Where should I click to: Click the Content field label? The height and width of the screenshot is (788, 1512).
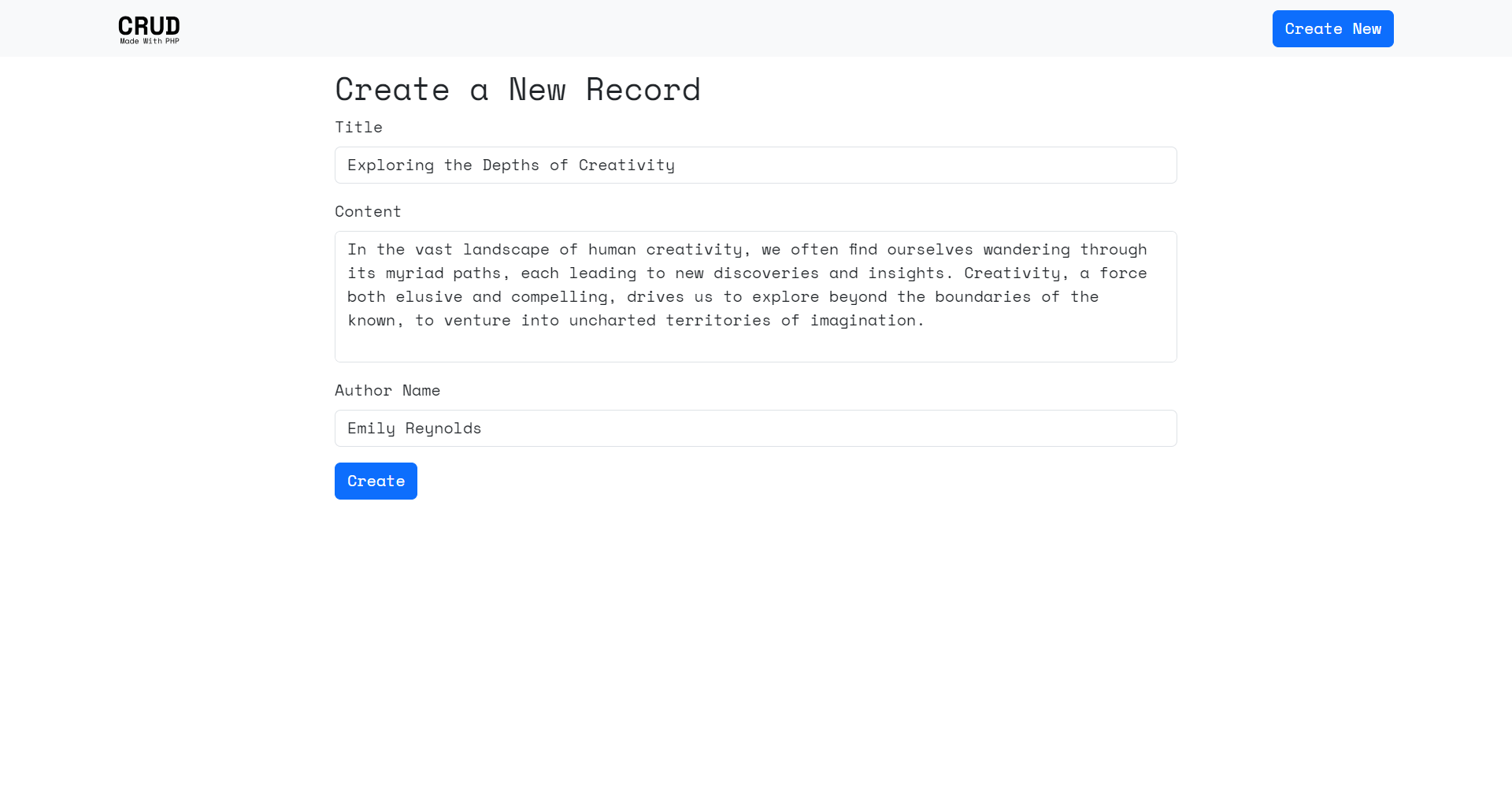(x=368, y=212)
